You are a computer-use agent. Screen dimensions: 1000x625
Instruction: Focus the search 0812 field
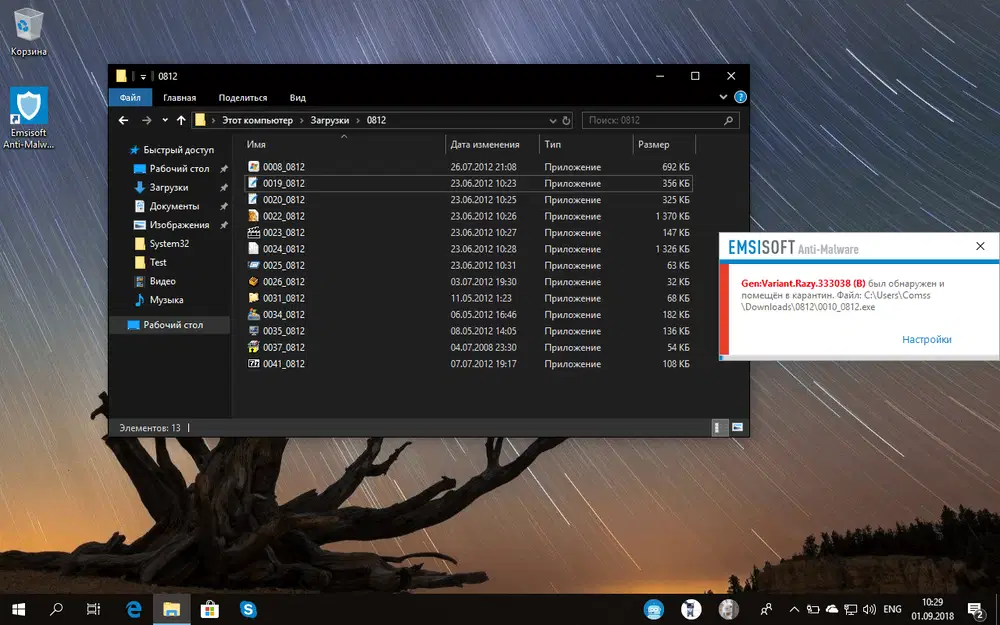coord(661,120)
